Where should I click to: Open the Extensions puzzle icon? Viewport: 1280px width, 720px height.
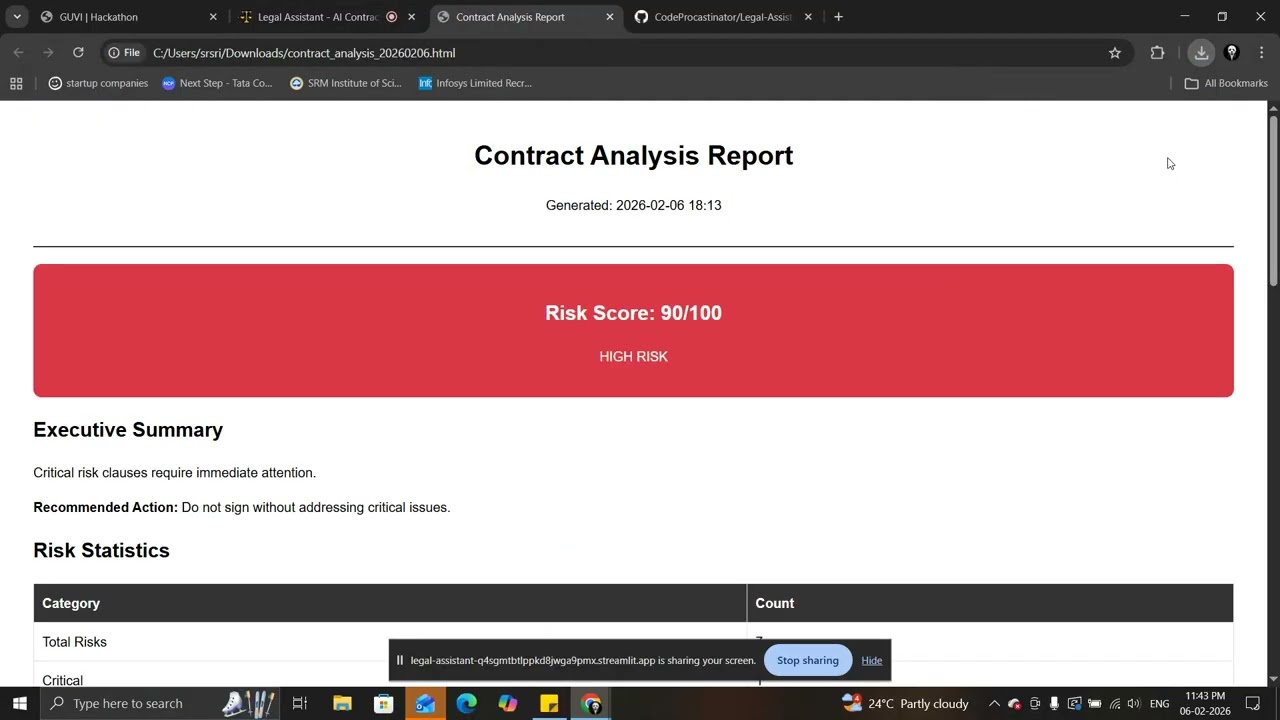pyautogui.click(x=1157, y=53)
